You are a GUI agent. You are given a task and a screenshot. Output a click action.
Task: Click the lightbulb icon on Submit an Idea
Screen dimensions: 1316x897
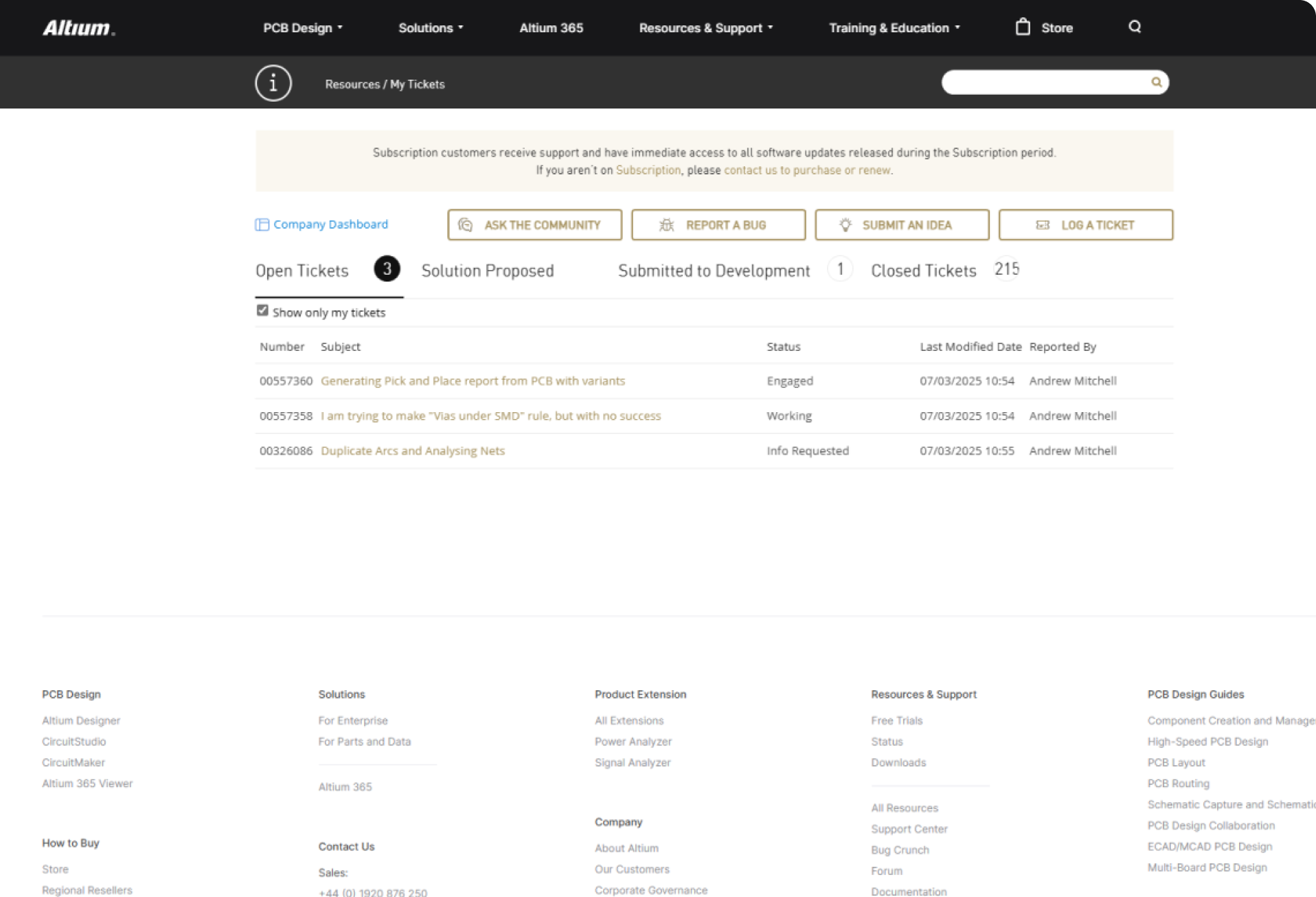[x=845, y=225]
